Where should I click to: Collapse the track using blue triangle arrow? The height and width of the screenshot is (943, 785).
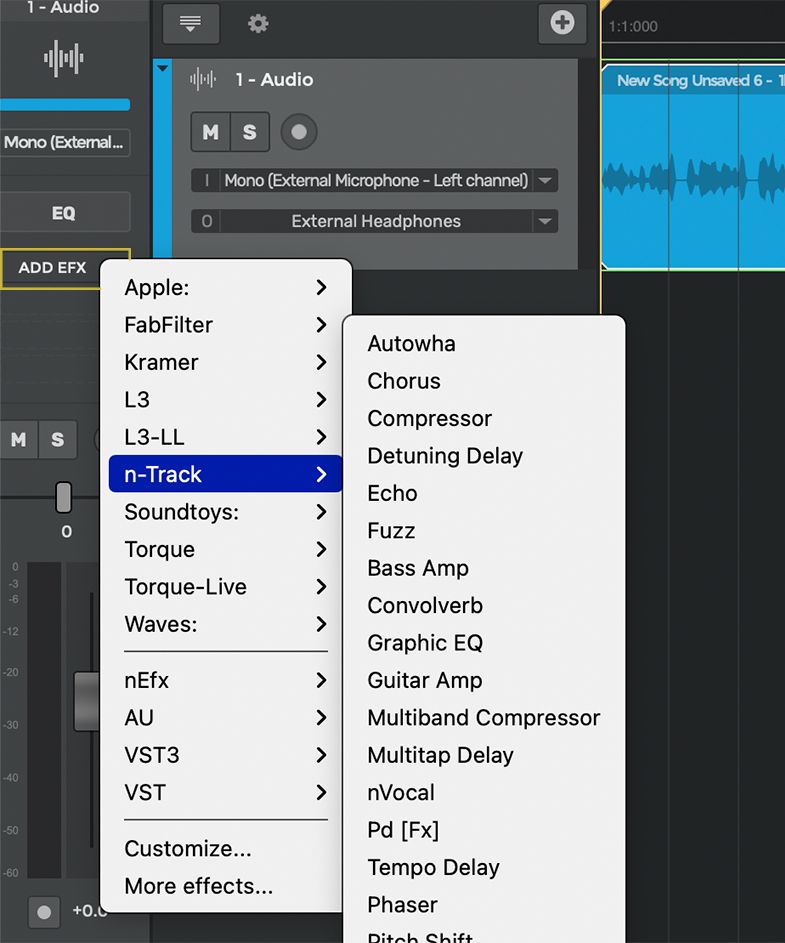point(162,68)
